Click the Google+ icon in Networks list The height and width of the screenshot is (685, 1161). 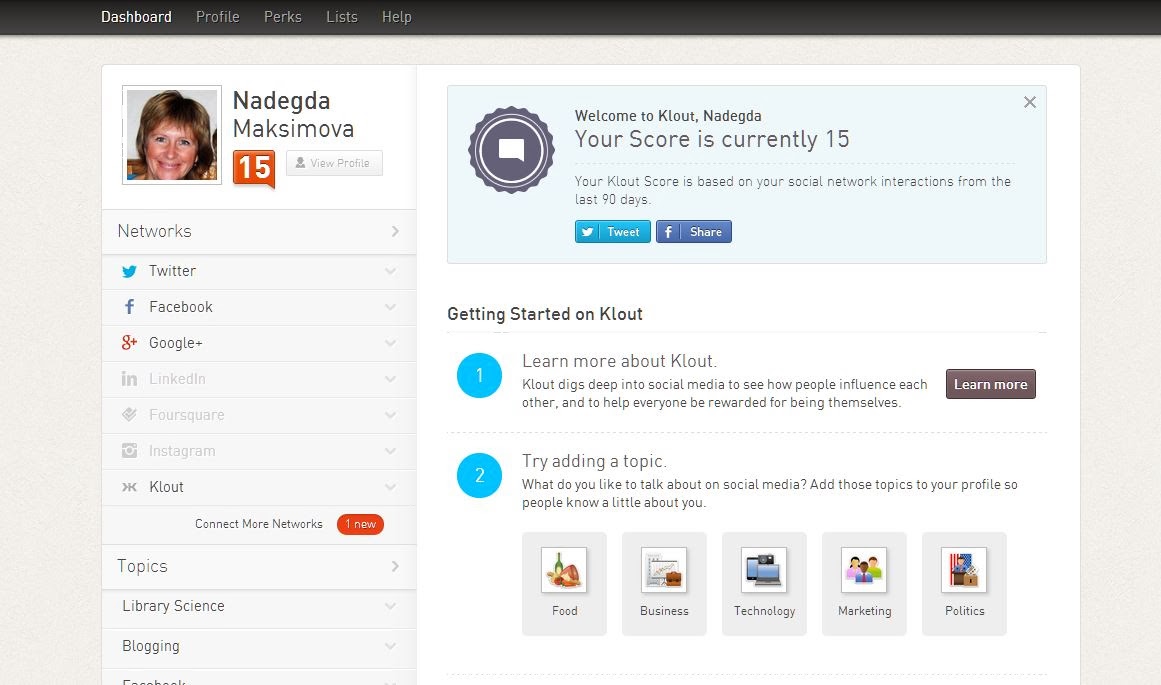(x=130, y=342)
